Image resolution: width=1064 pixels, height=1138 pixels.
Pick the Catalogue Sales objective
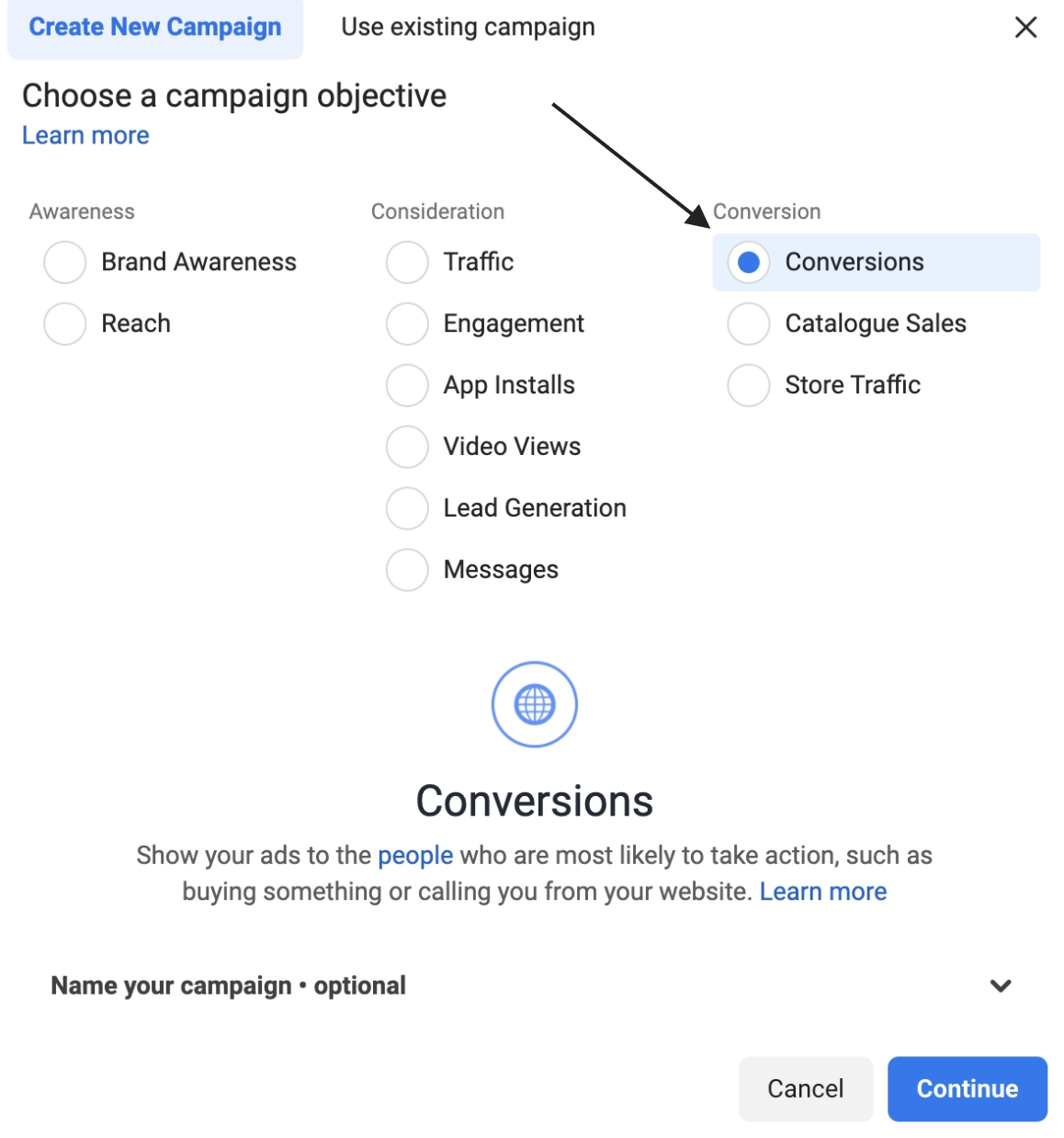click(749, 324)
